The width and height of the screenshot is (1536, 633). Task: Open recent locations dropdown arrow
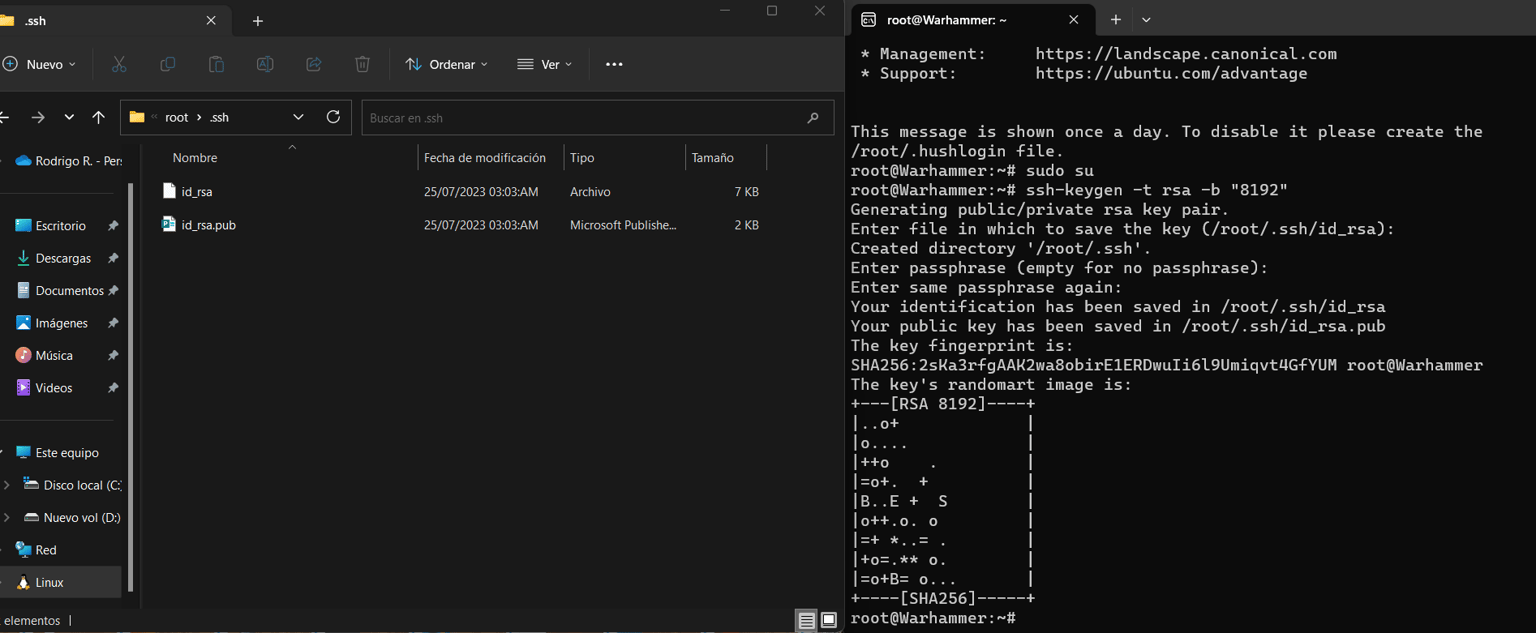click(x=69, y=117)
